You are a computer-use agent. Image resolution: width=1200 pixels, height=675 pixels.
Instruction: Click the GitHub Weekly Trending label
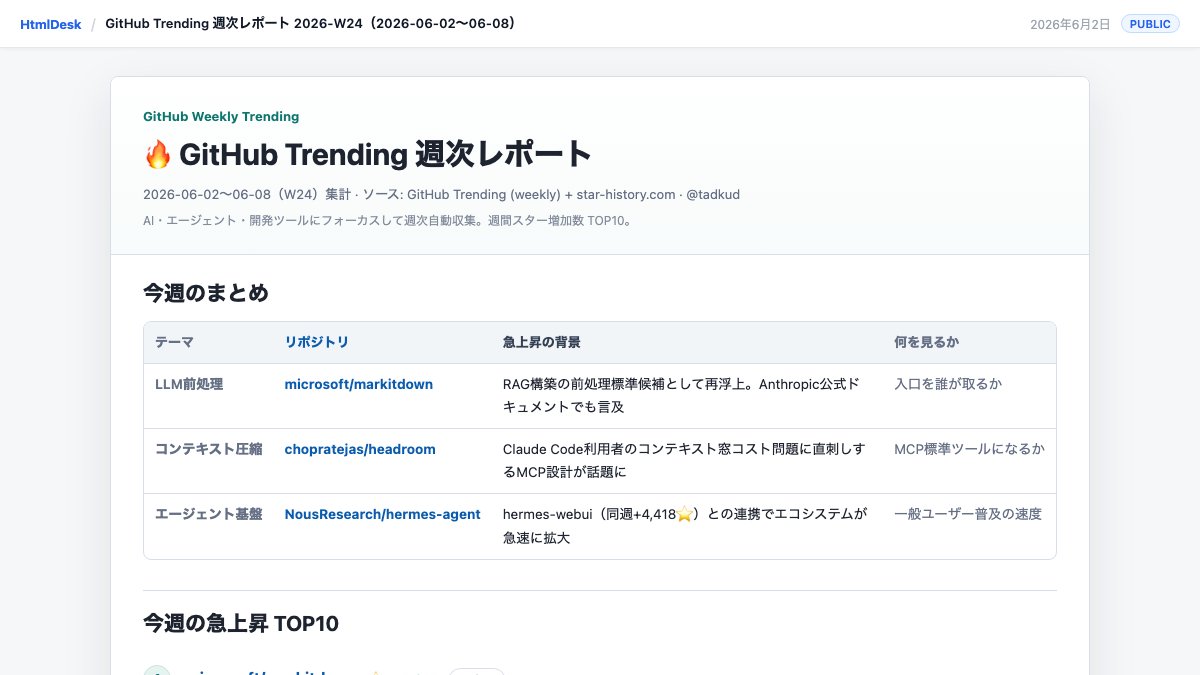[x=221, y=116]
